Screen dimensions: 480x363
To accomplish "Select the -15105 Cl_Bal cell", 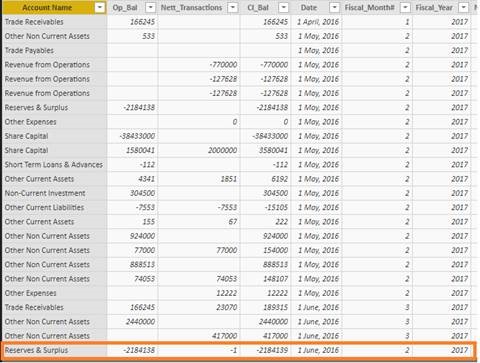I will [x=265, y=207].
